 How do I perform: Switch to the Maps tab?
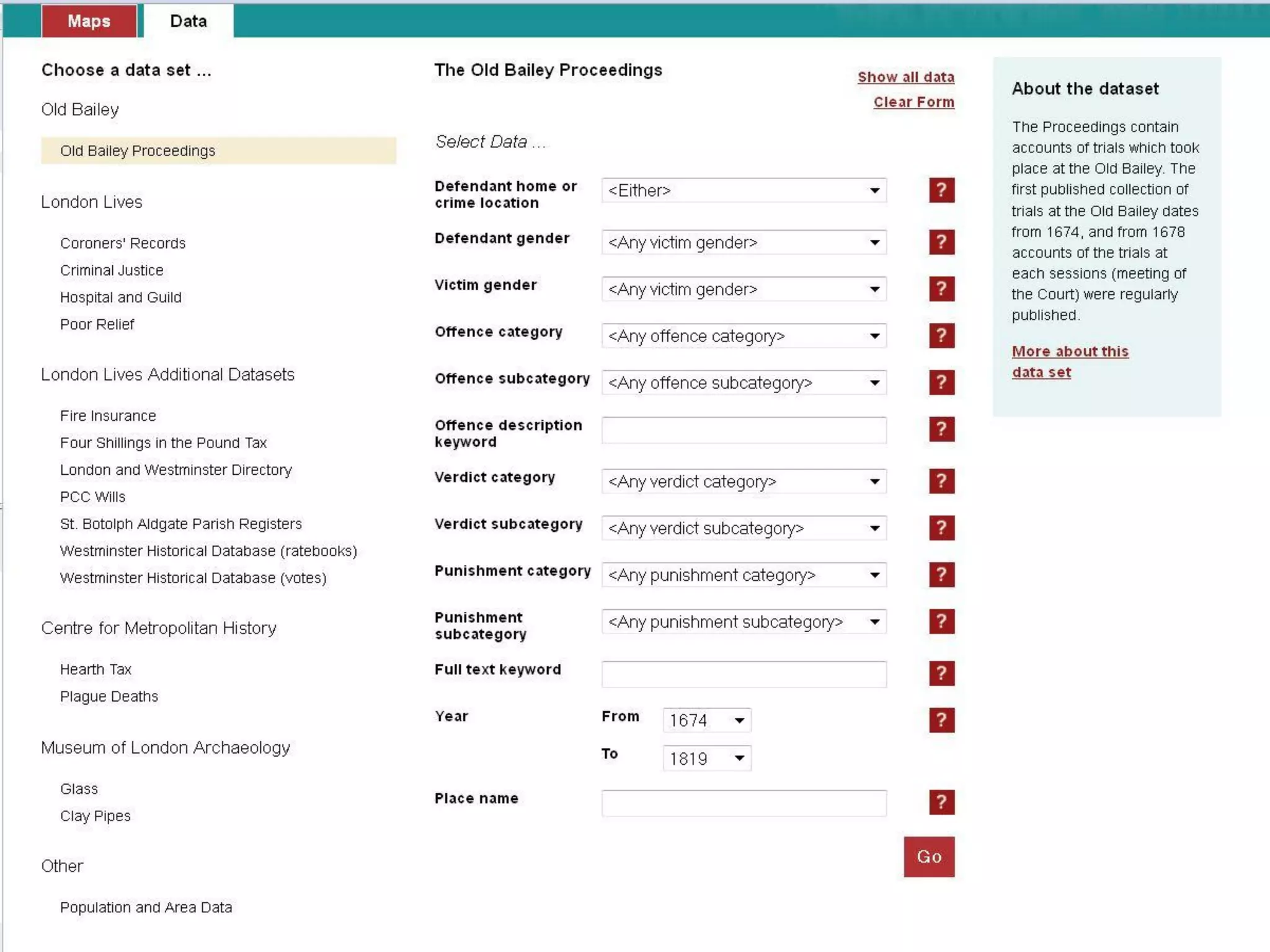coord(89,21)
